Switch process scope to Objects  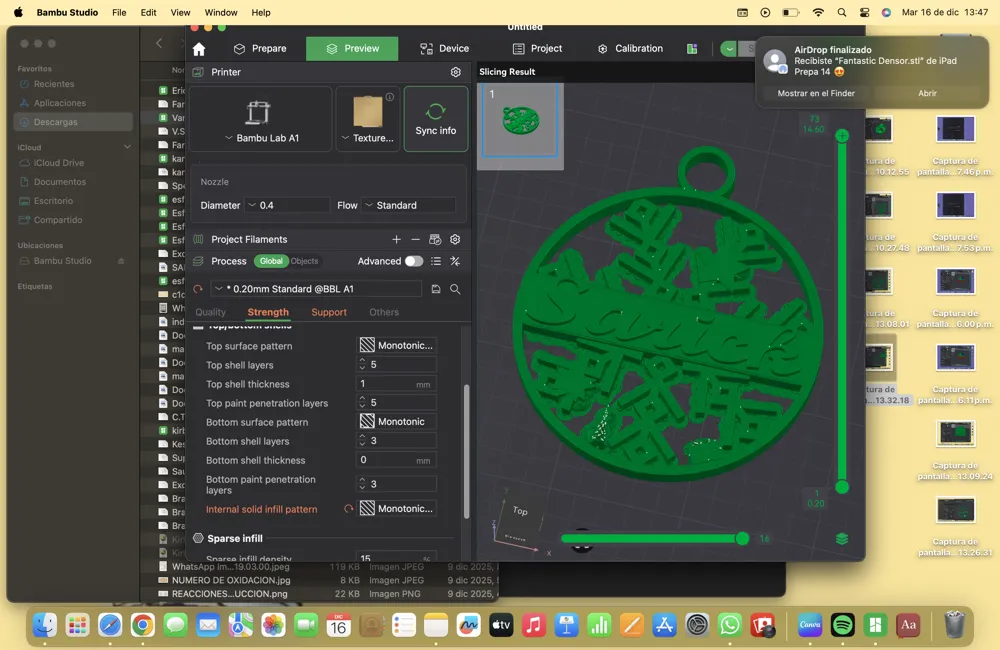click(x=304, y=261)
